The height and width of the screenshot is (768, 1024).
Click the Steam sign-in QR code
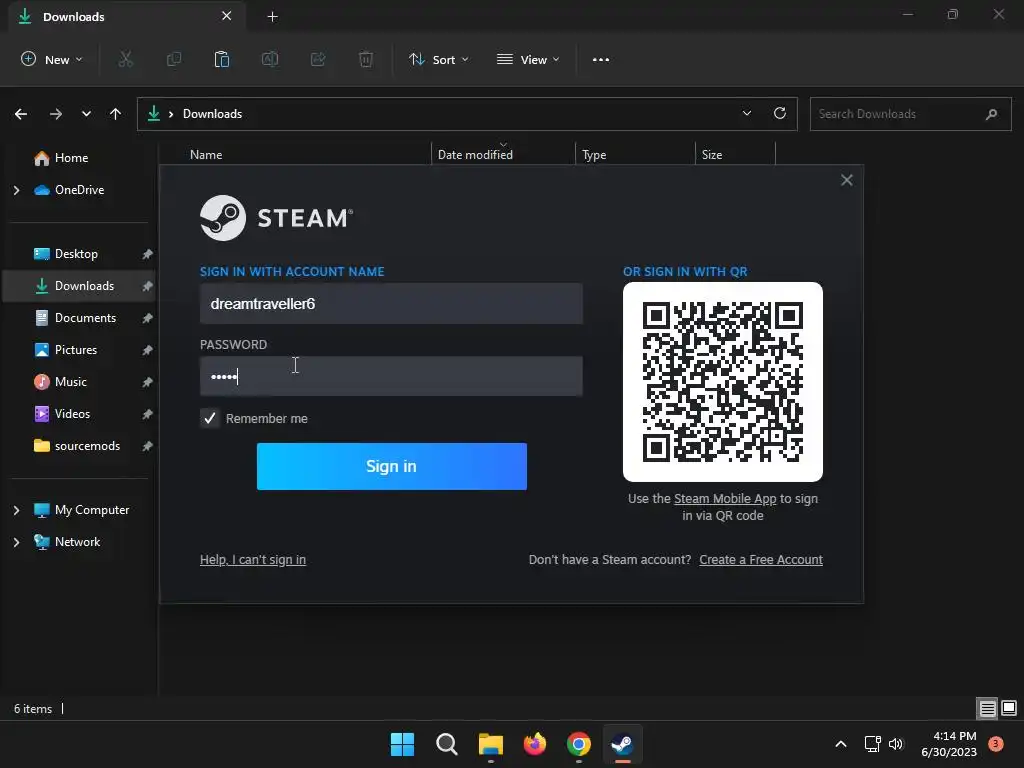coord(722,382)
